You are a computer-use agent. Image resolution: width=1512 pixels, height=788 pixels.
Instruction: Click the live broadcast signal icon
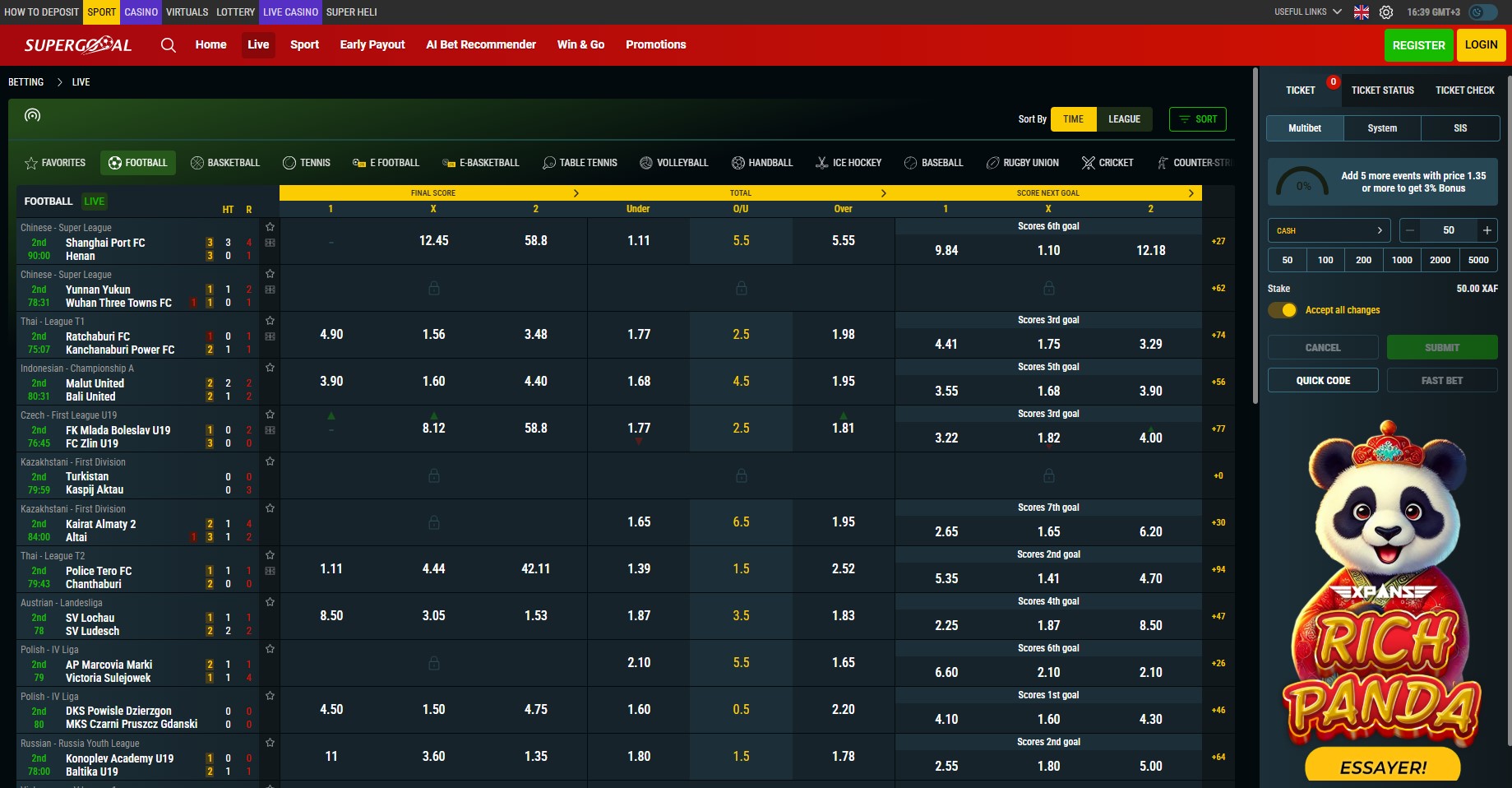coord(32,115)
